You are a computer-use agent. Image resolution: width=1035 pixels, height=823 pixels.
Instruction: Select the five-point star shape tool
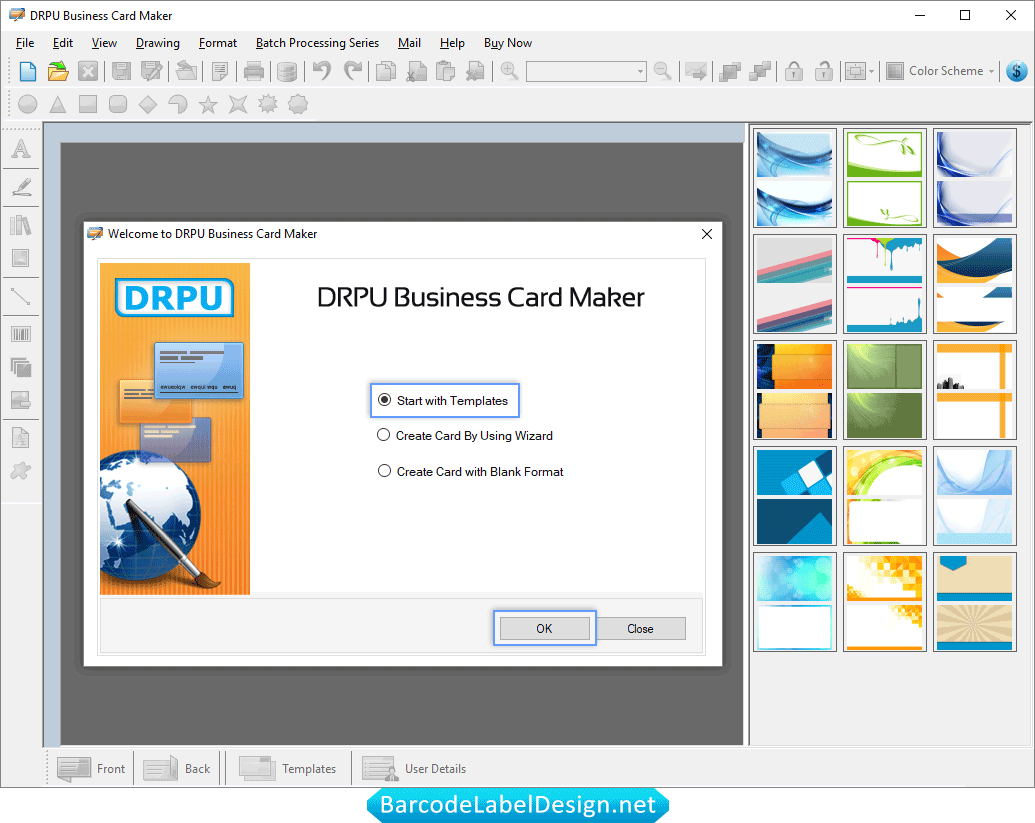pos(208,104)
